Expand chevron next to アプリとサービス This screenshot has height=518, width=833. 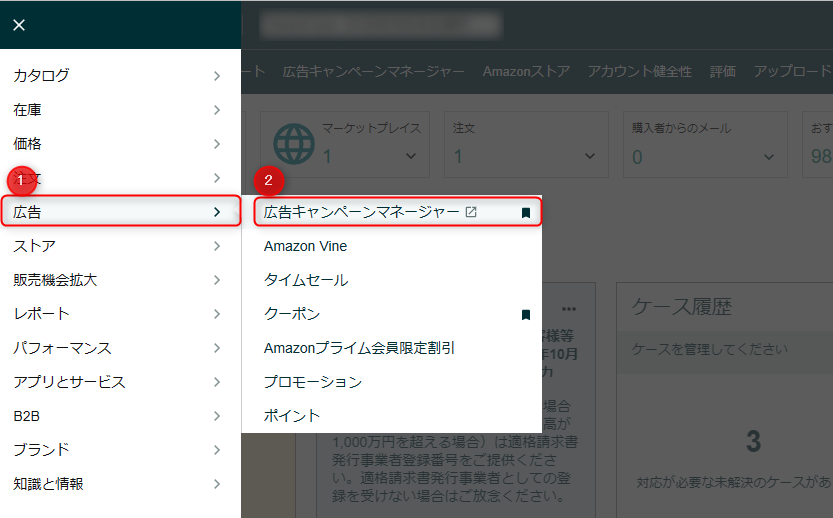pos(217,382)
